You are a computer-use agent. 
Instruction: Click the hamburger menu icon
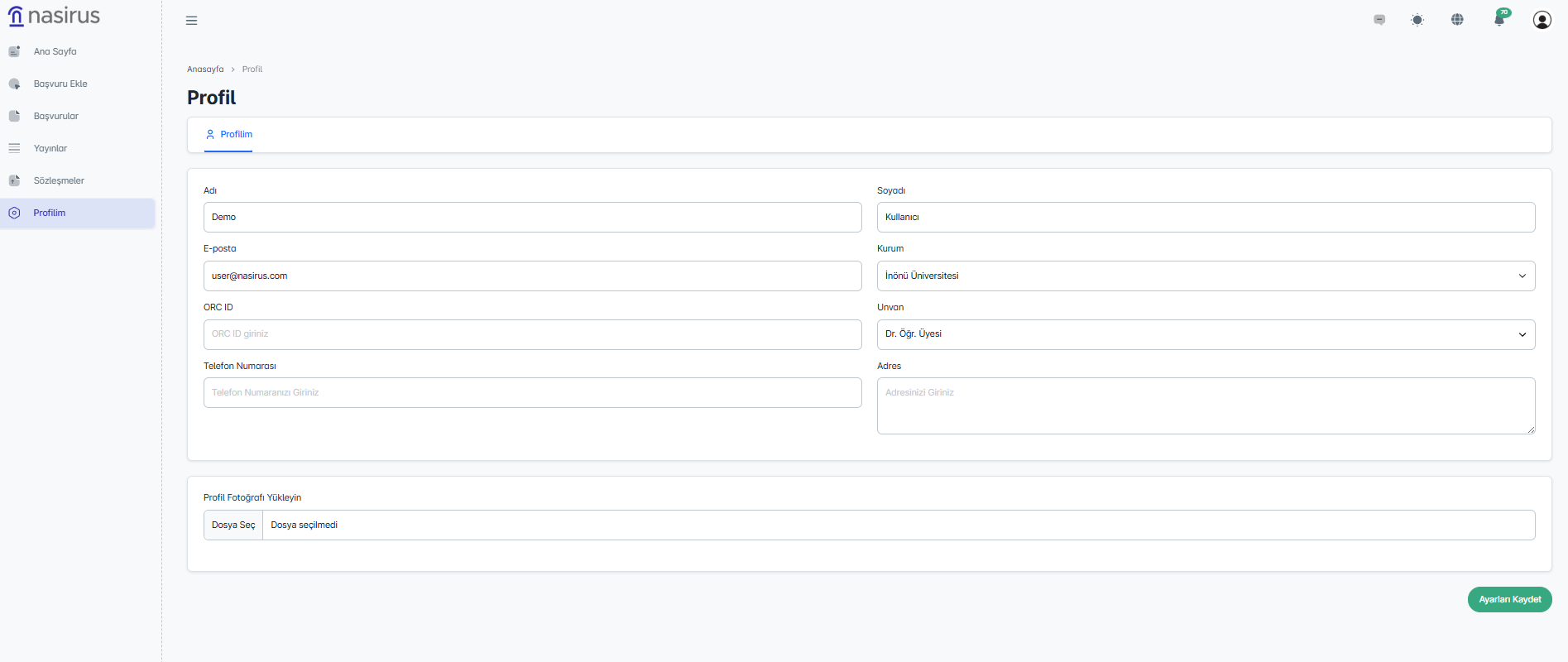pos(191,21)
